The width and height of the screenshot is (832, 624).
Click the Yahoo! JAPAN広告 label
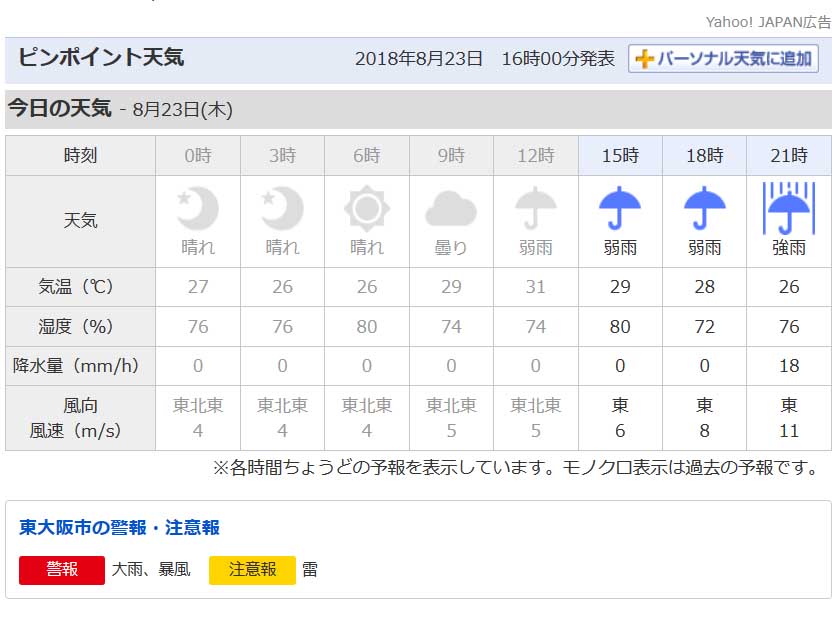pos(768,22)
